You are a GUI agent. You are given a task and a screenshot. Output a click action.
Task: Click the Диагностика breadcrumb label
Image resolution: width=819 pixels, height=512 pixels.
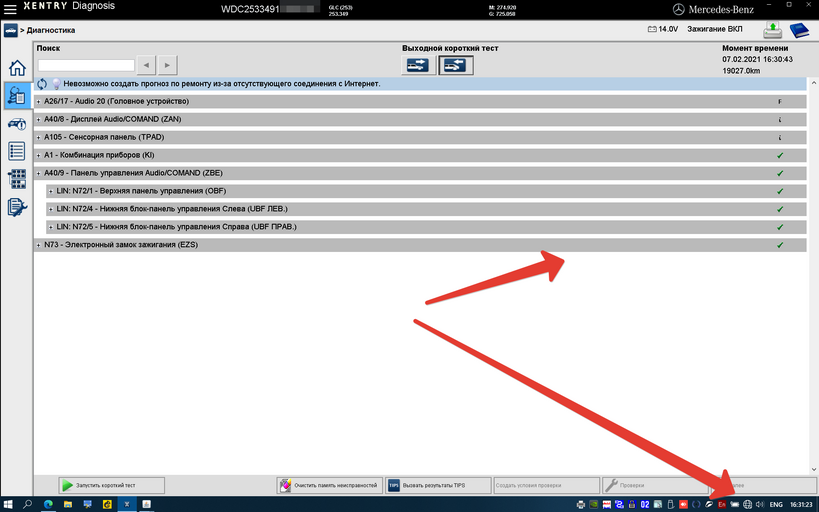coord(51,30)
